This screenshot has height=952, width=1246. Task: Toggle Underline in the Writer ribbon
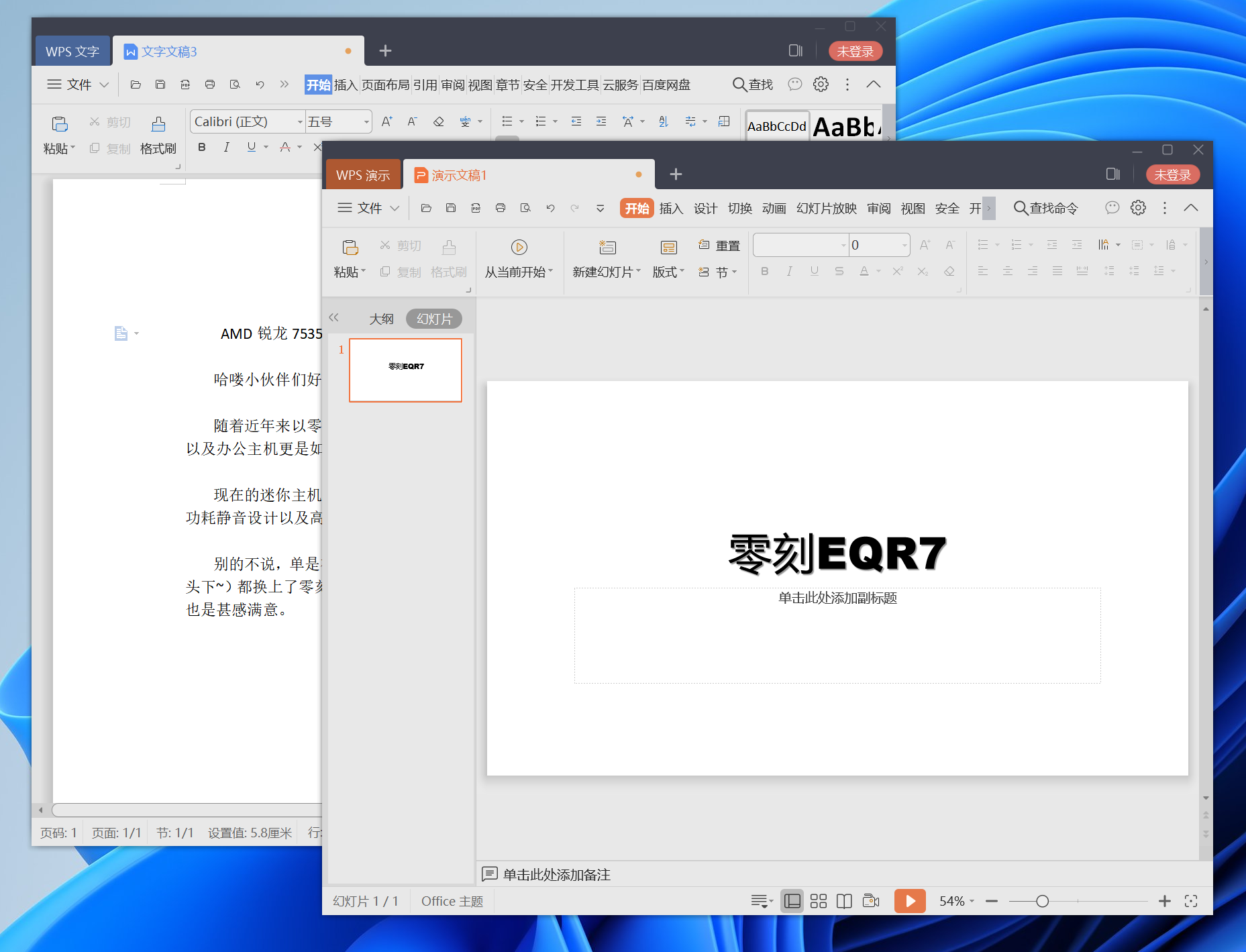pos(252,147)
